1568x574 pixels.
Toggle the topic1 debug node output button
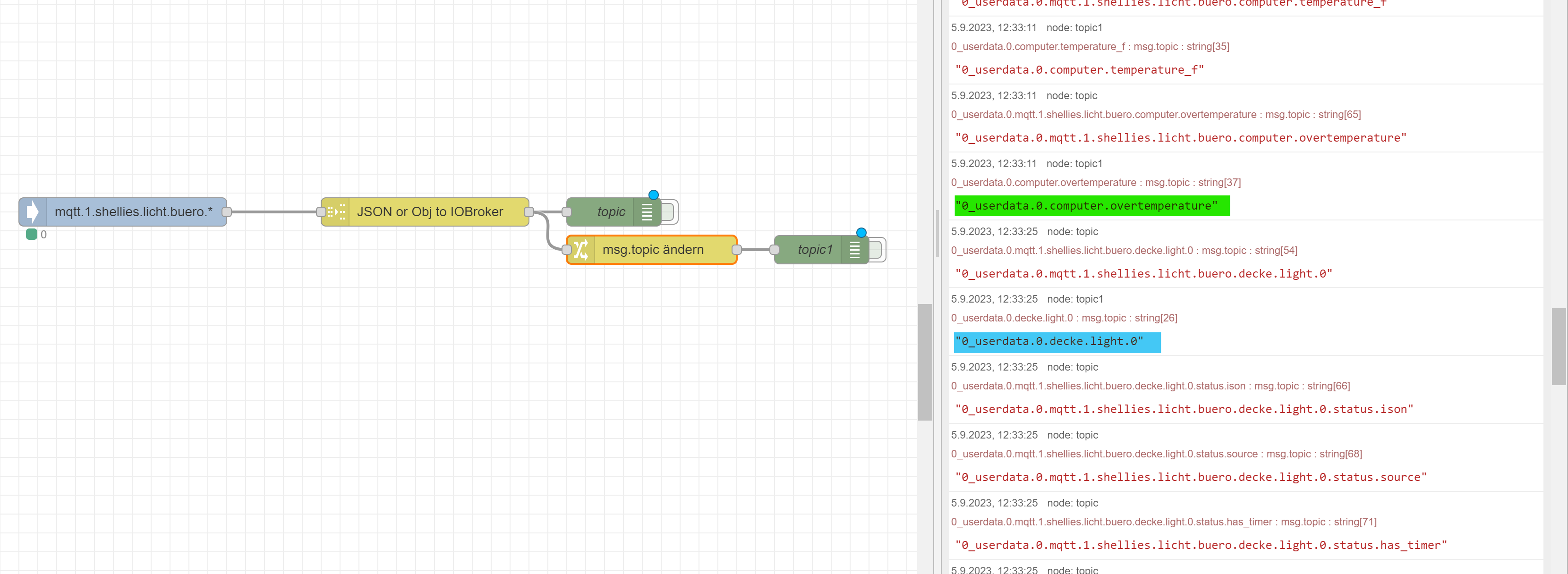tap(877, 250)
